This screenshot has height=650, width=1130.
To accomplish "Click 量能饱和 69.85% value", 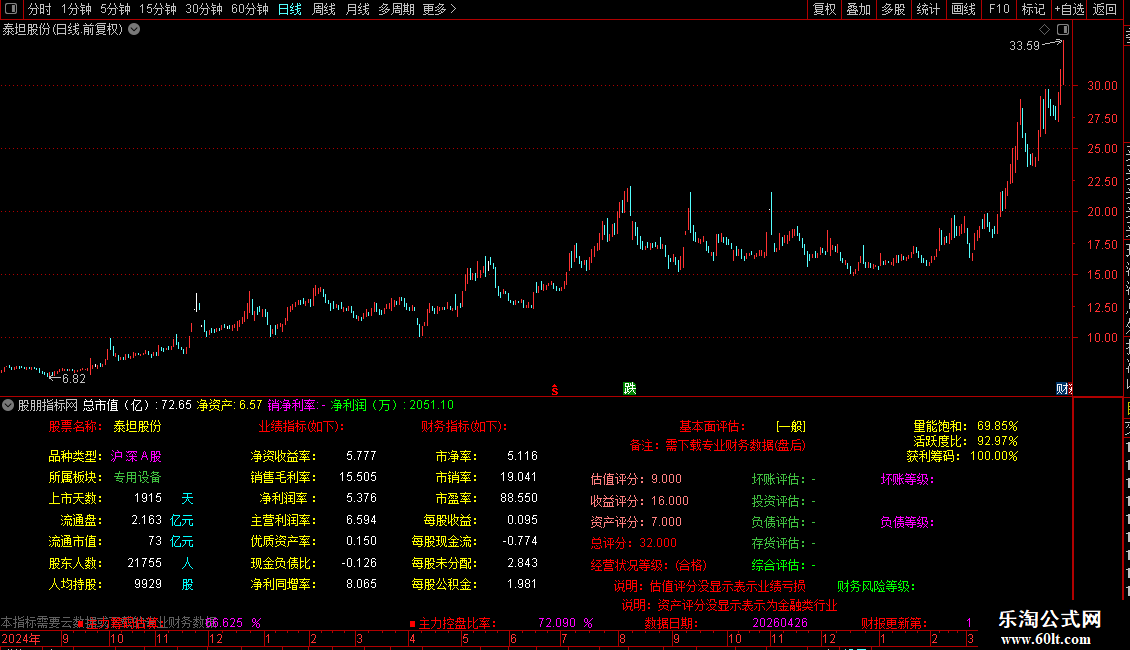I will 997,426.
